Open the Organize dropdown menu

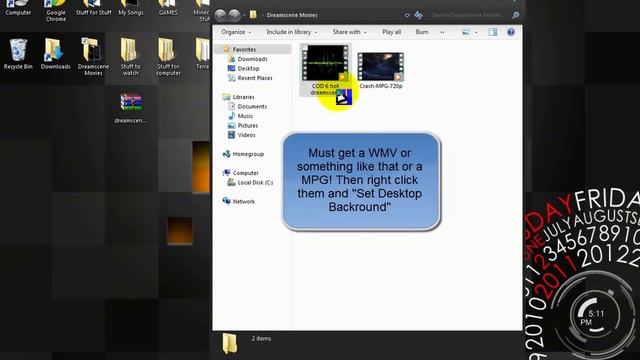click(236, 32)
